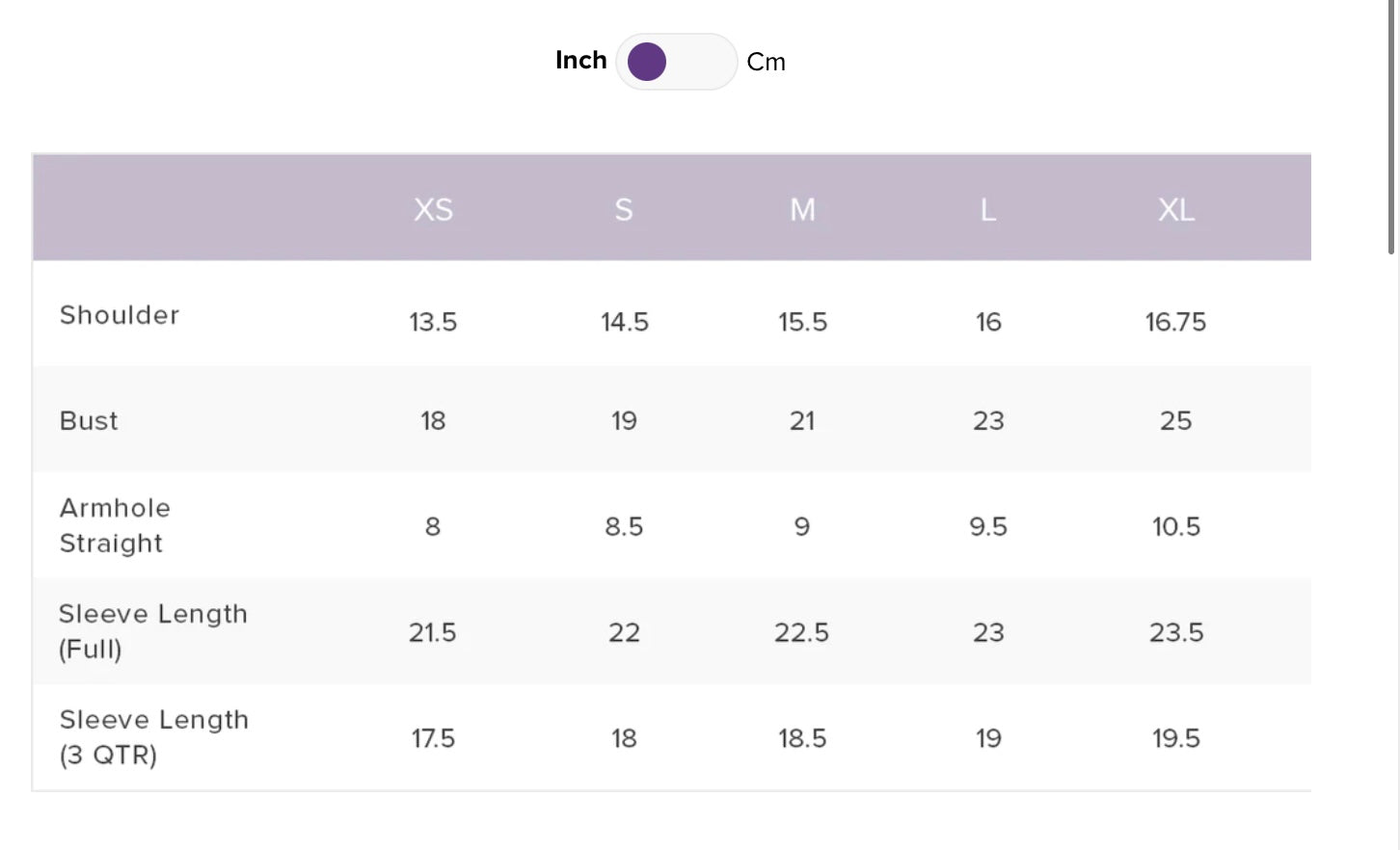Click the 16.75 XL shoulder value
The image size is (1400, 850).
[1175, 322]
